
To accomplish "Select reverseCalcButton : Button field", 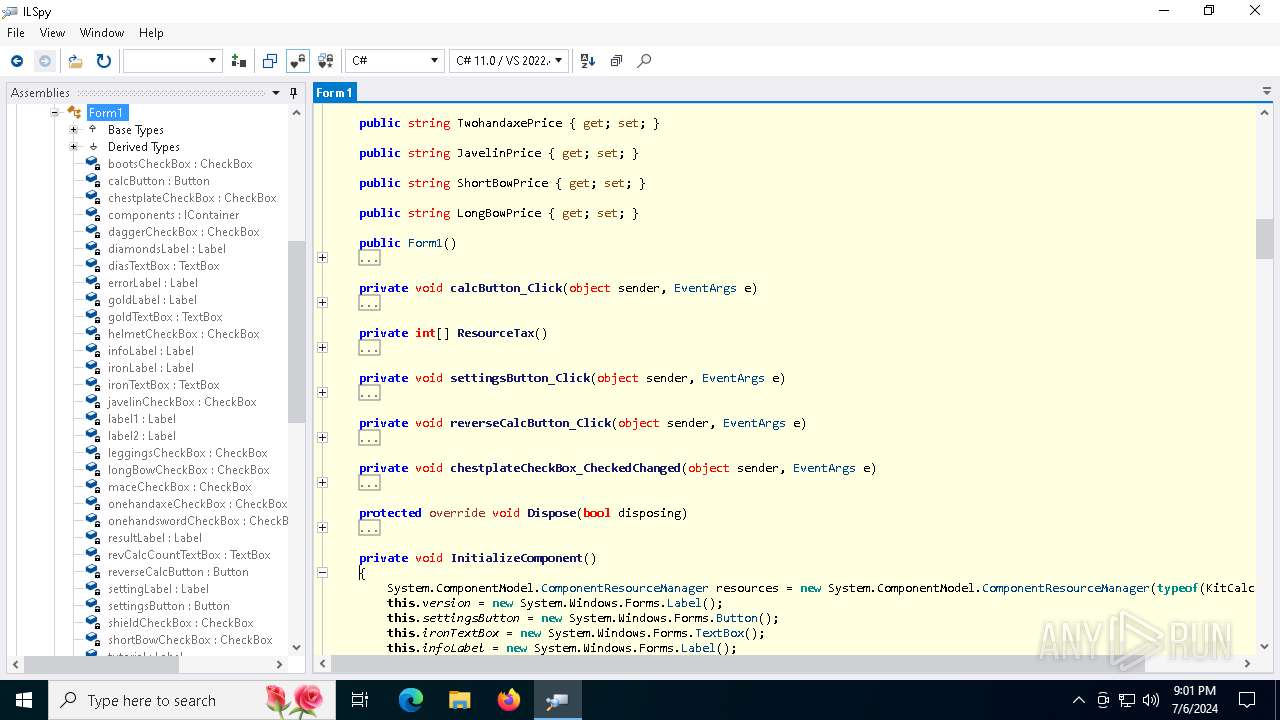I will coord(178,572).
